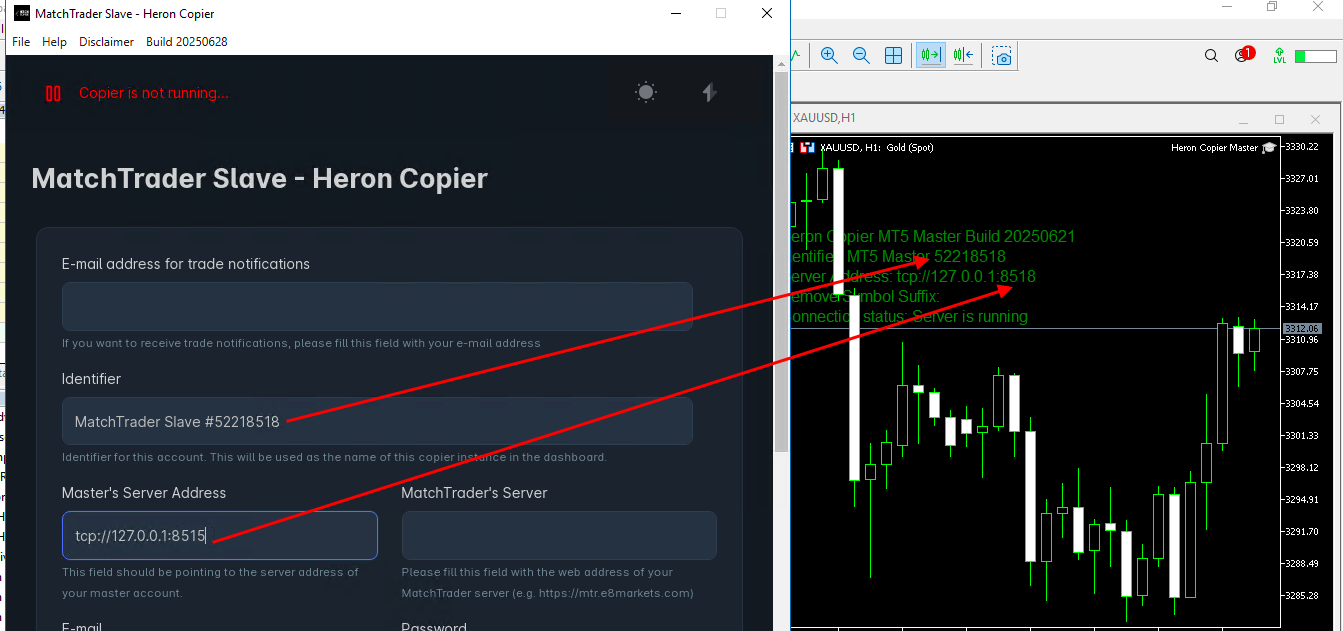The width and height of the screenshot is (1343, 631).
Task: Click the green connection status bar in MT5
Action: (x=1315, y=56)
